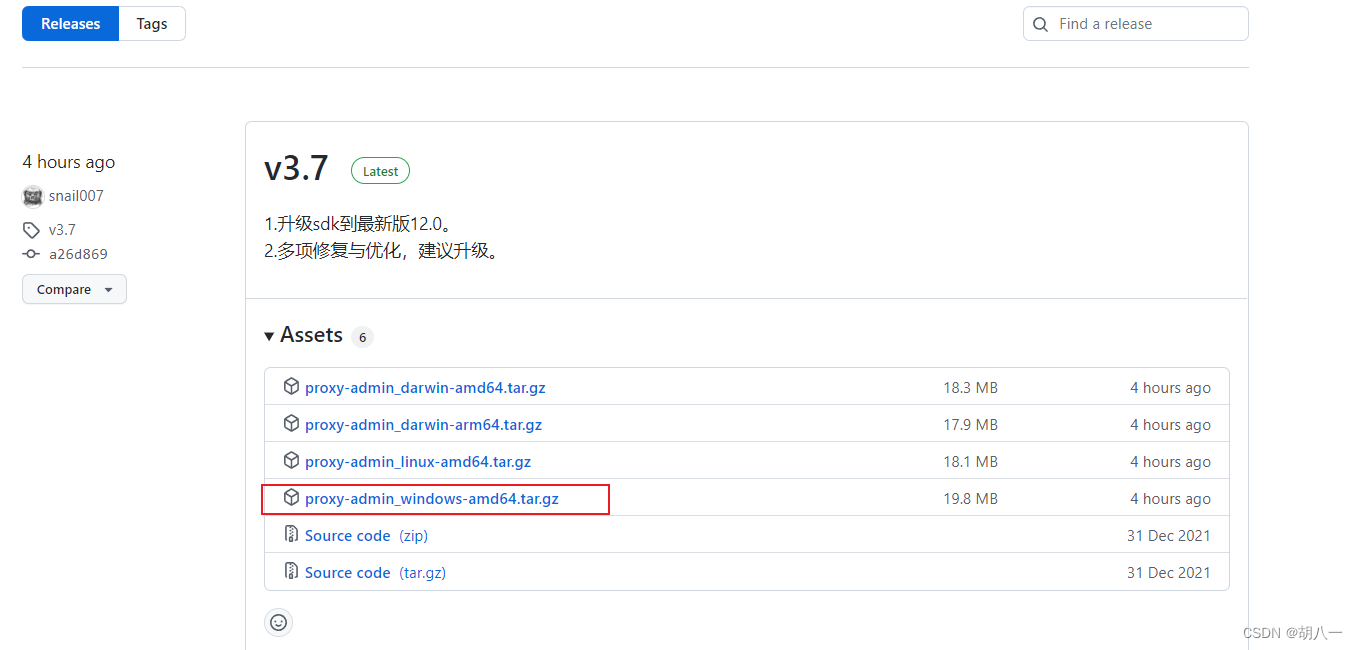
Task: Click the Latest release badge
Action: click(380, 170)
